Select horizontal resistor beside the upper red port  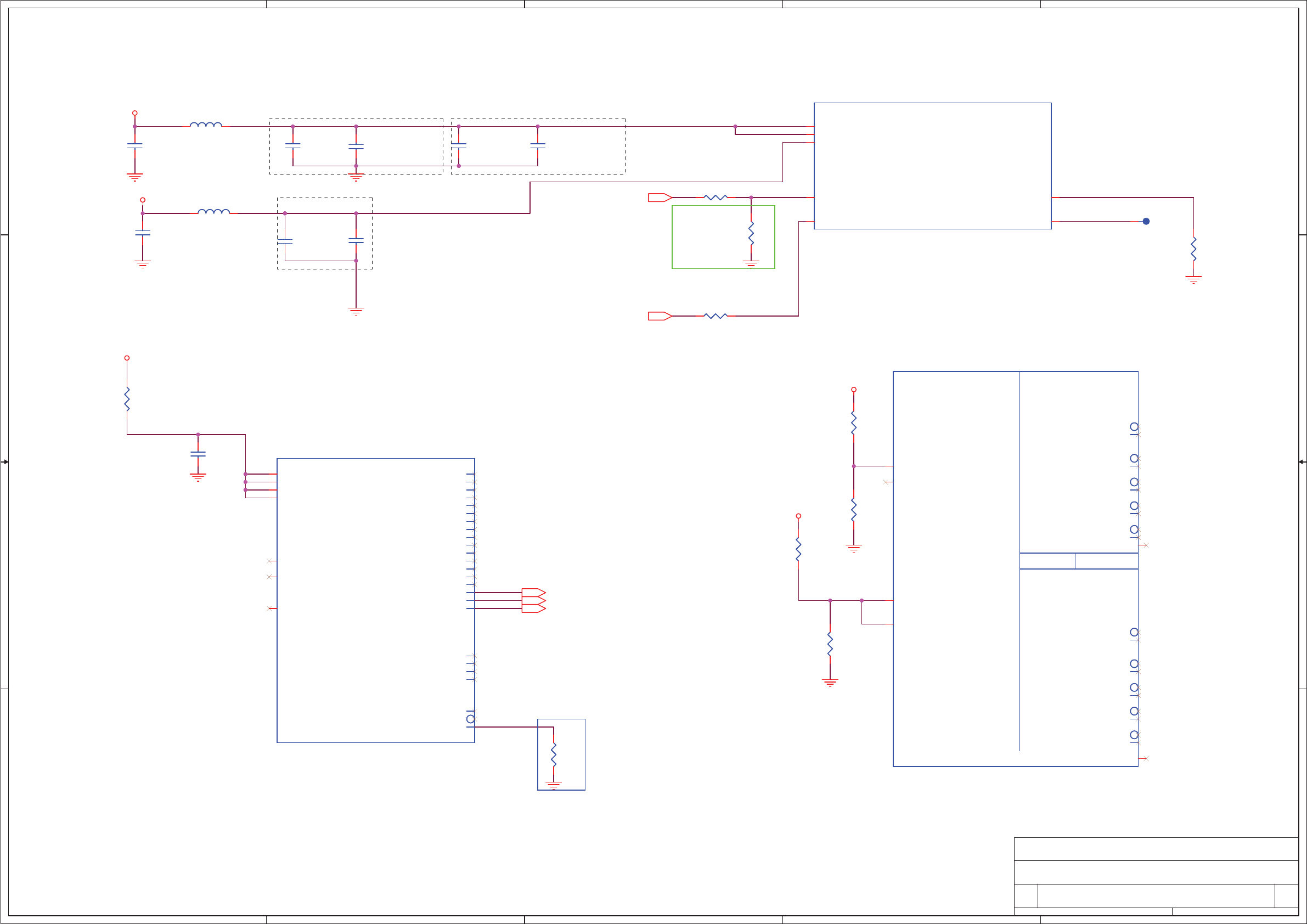(716, 198)
